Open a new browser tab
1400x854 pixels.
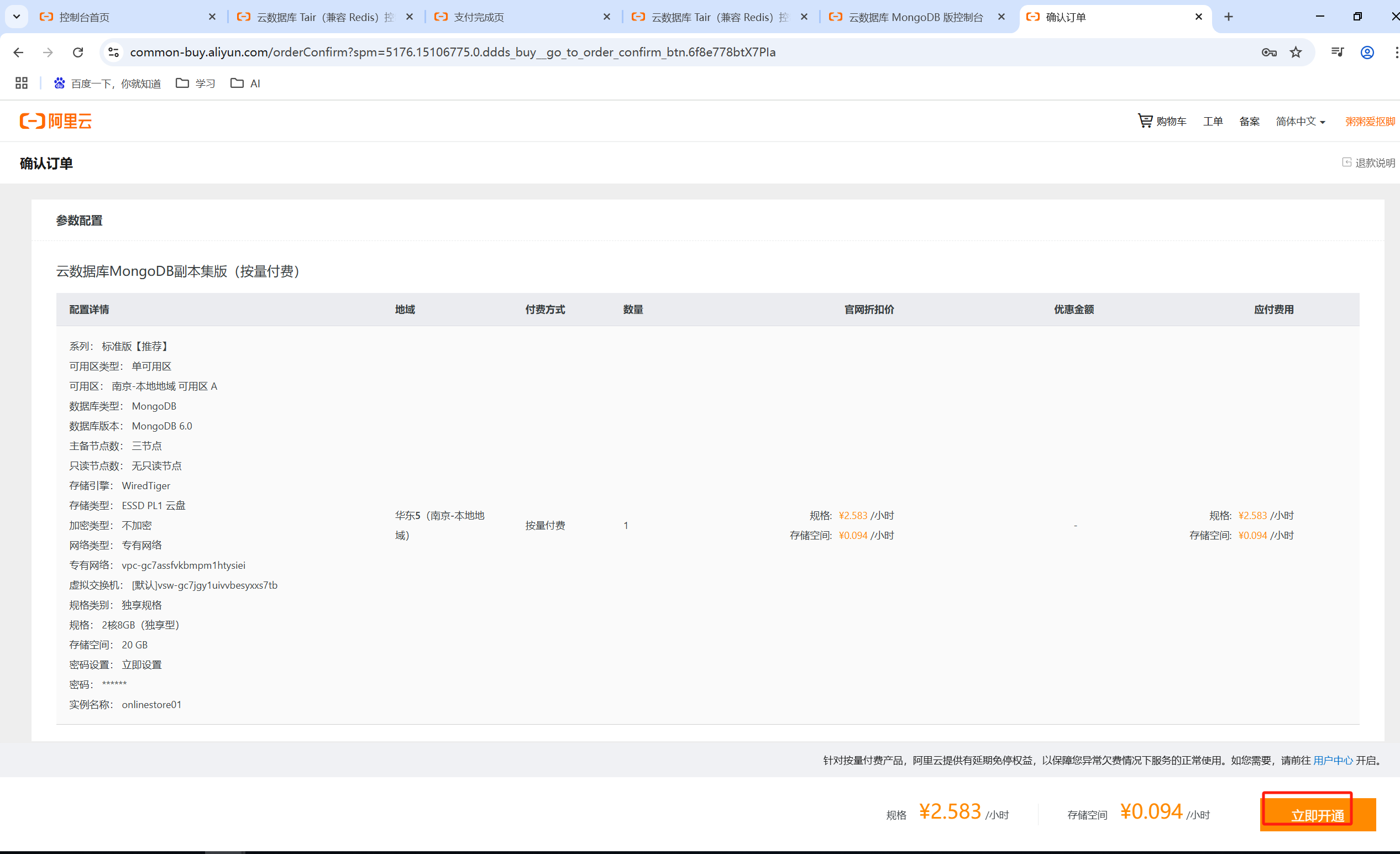1229,17
